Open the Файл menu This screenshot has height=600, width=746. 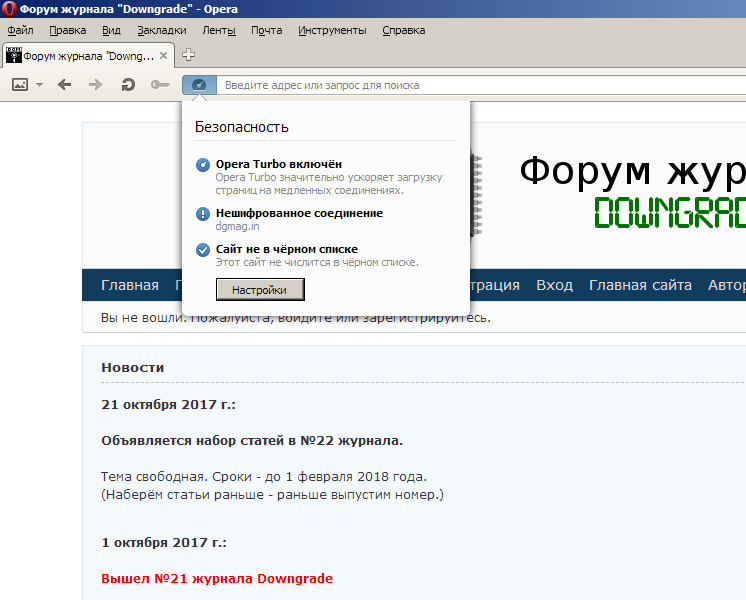[20, 30]
